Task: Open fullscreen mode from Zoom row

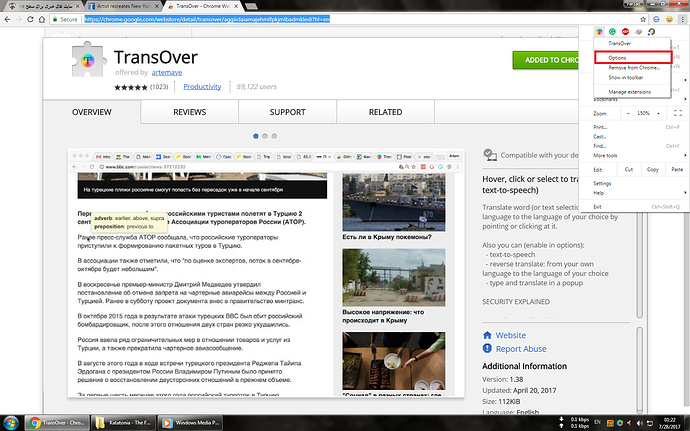Action: coord(678,114)
